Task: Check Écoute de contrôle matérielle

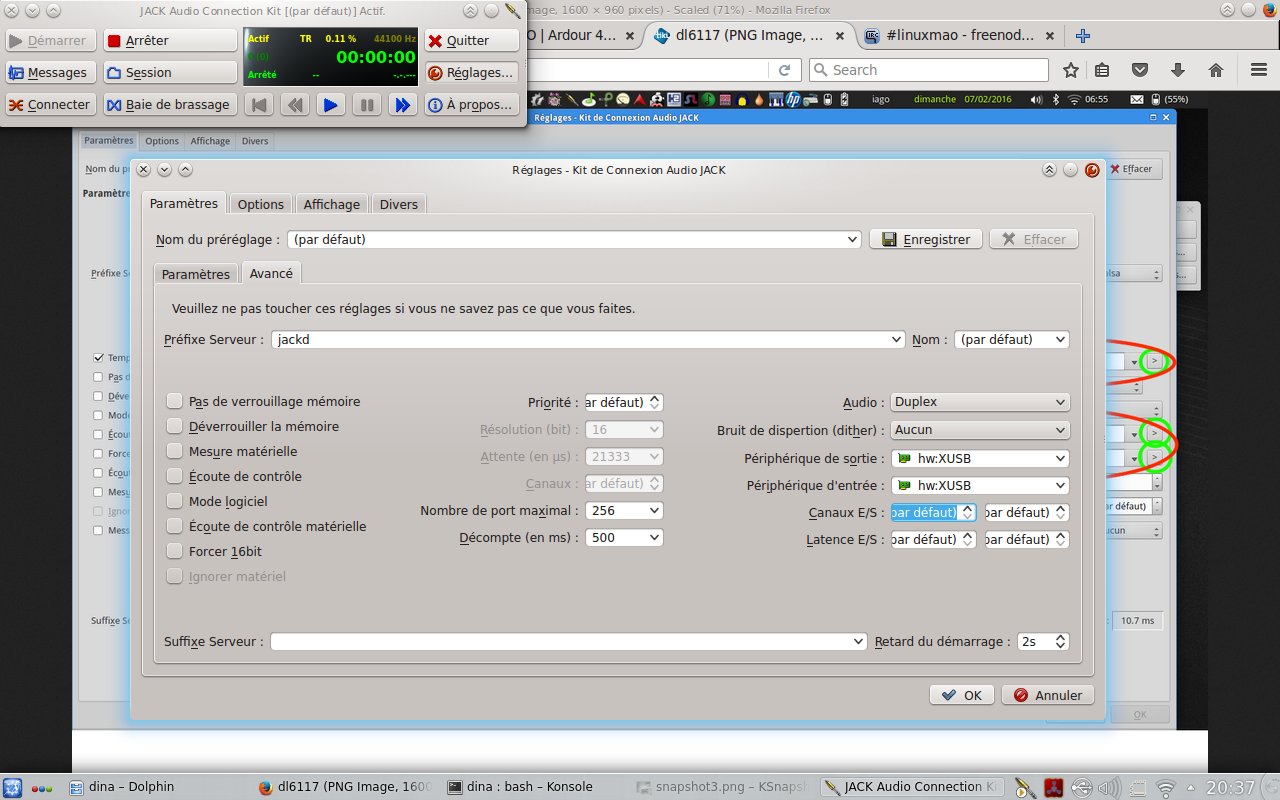Action: pos(175,526)
